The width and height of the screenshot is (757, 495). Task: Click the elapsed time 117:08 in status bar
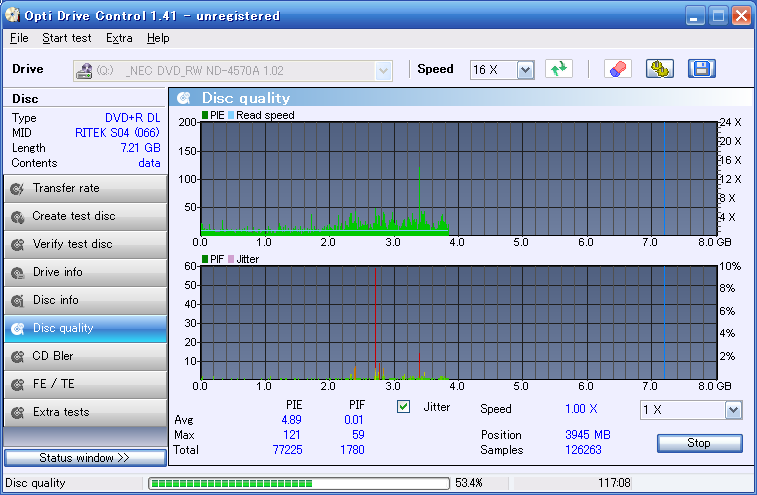(x=614, y=483)
